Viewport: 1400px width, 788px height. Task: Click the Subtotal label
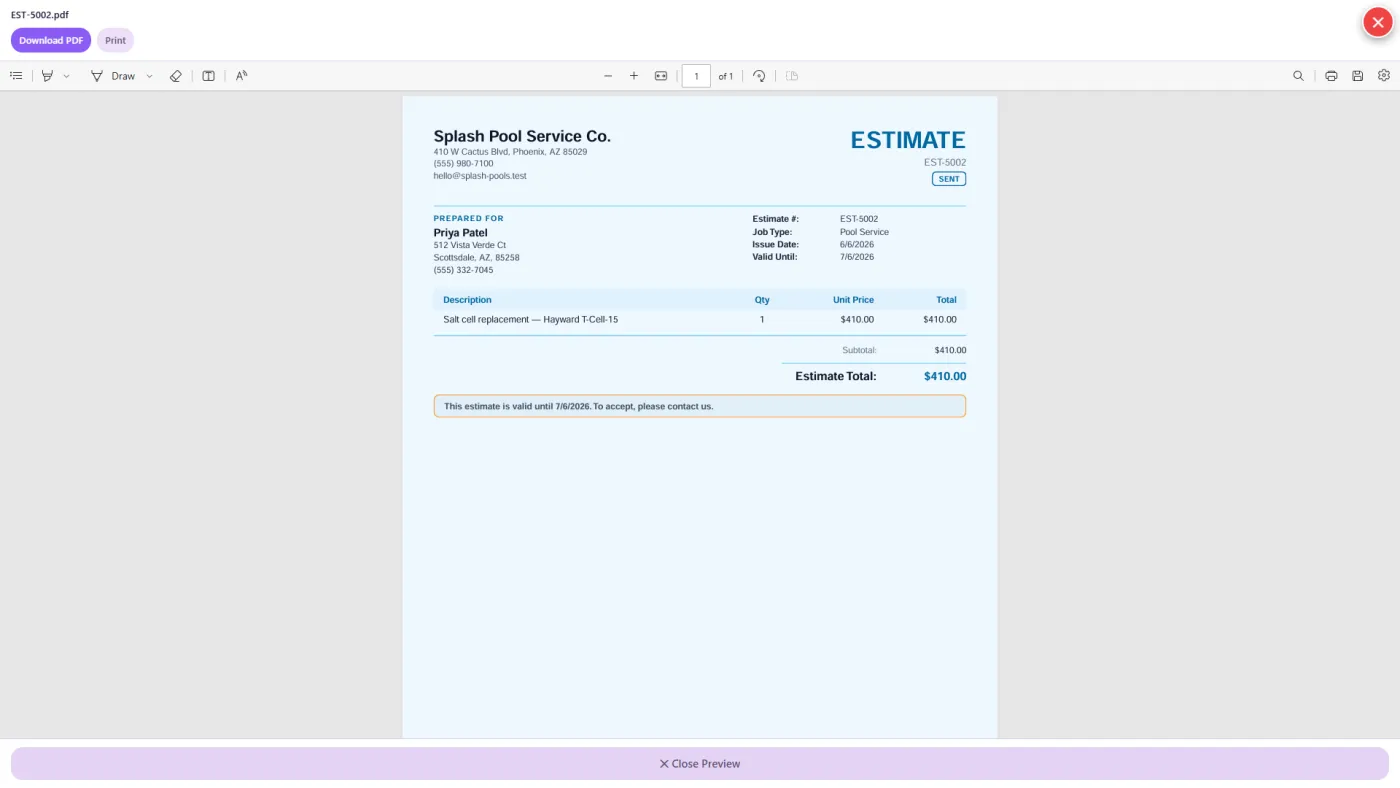859,351
